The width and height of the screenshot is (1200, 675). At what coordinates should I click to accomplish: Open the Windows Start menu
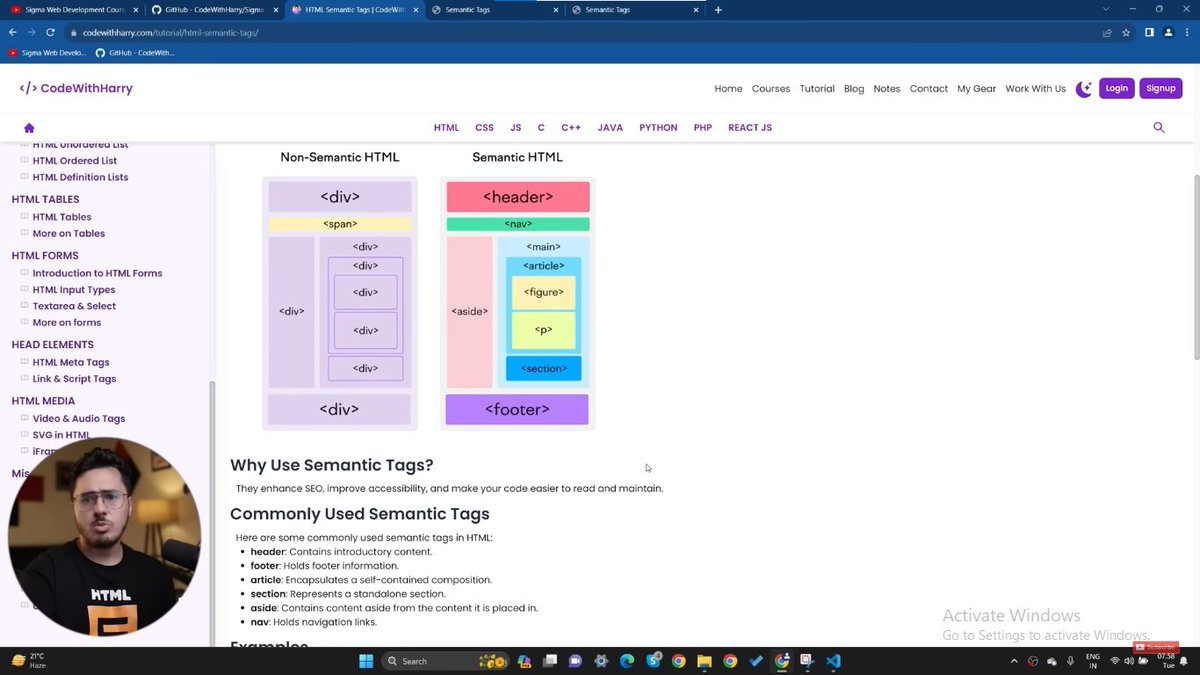click(366, 661)
